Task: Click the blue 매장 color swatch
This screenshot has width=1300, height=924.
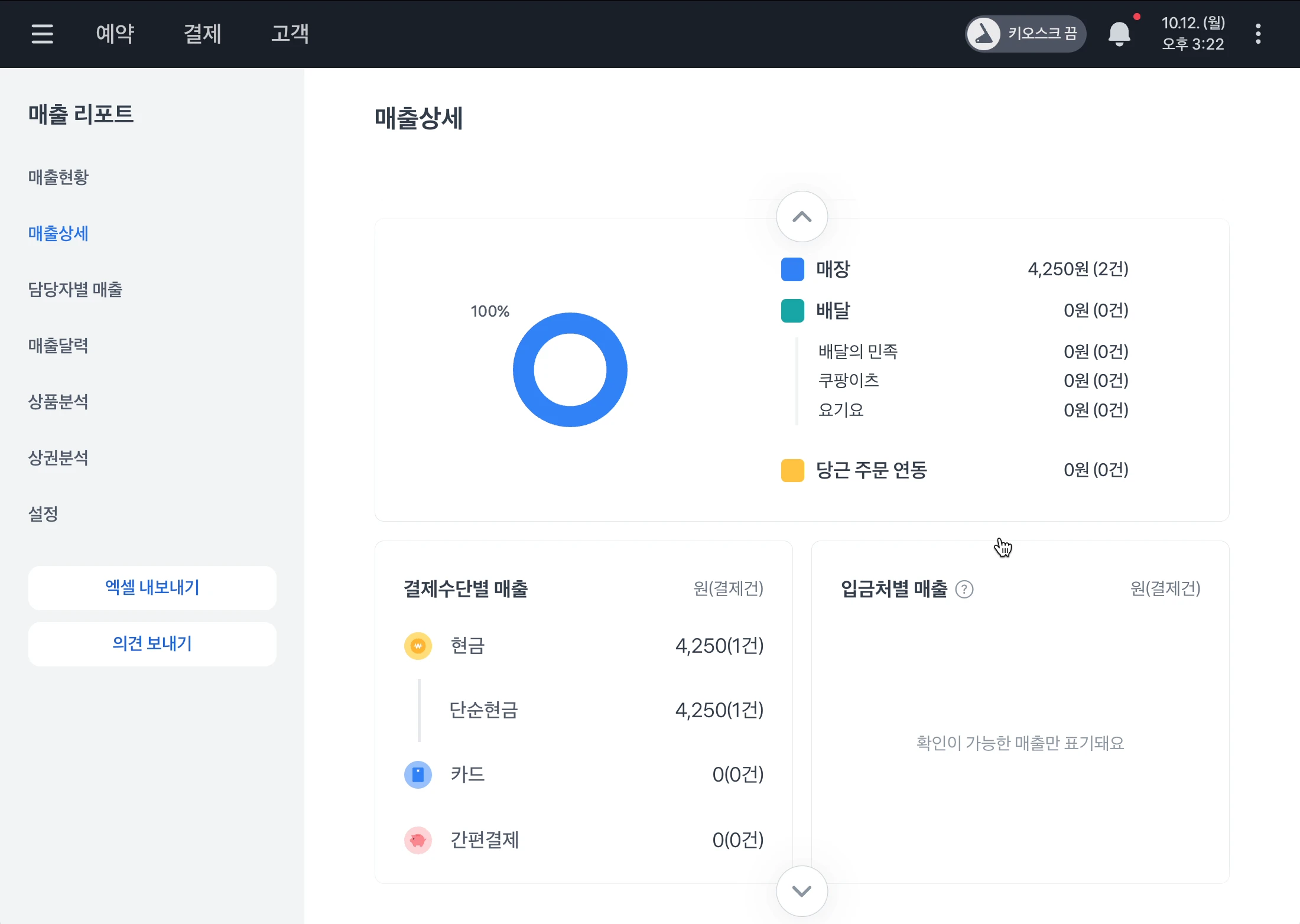Action: 792,269
